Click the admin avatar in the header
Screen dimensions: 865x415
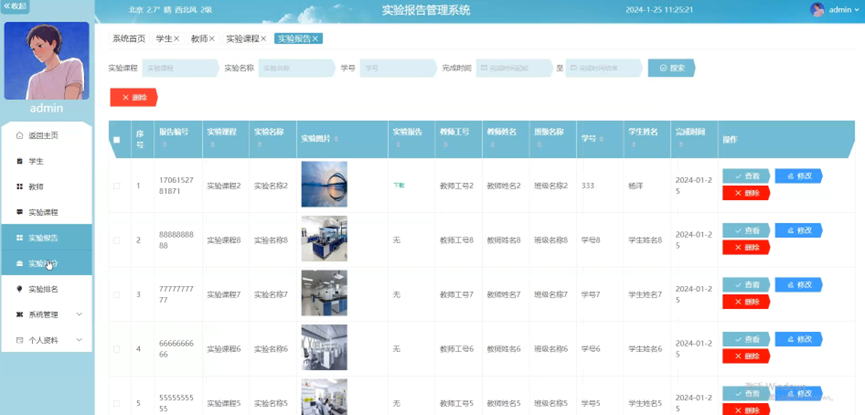coord(817,9)
